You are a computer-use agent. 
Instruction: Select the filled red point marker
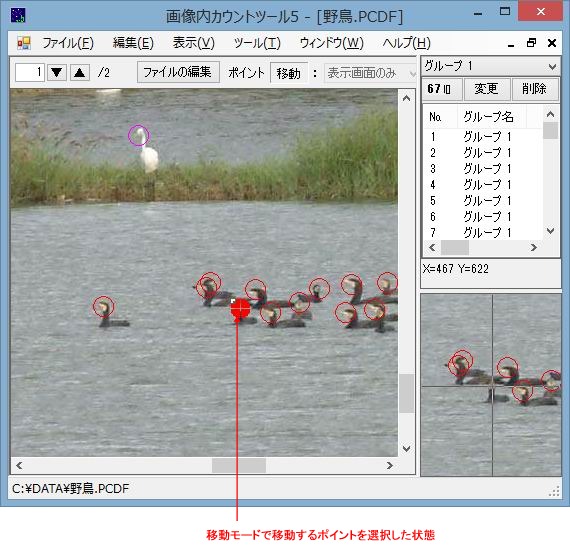pyautogui.click(x=240, y=309)
